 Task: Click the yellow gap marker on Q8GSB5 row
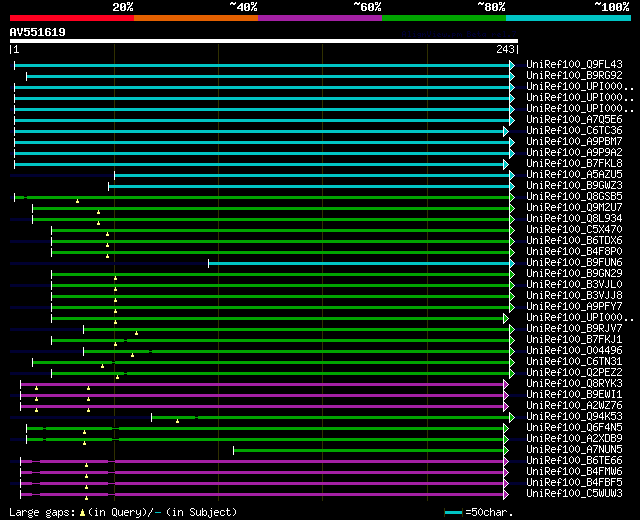[77, 200]
